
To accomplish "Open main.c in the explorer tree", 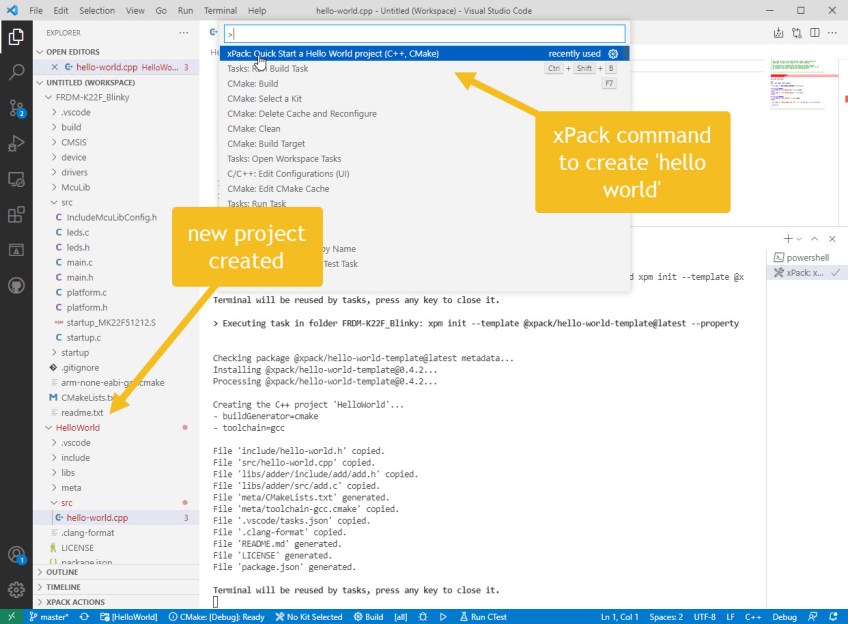I will pos(79,262).
